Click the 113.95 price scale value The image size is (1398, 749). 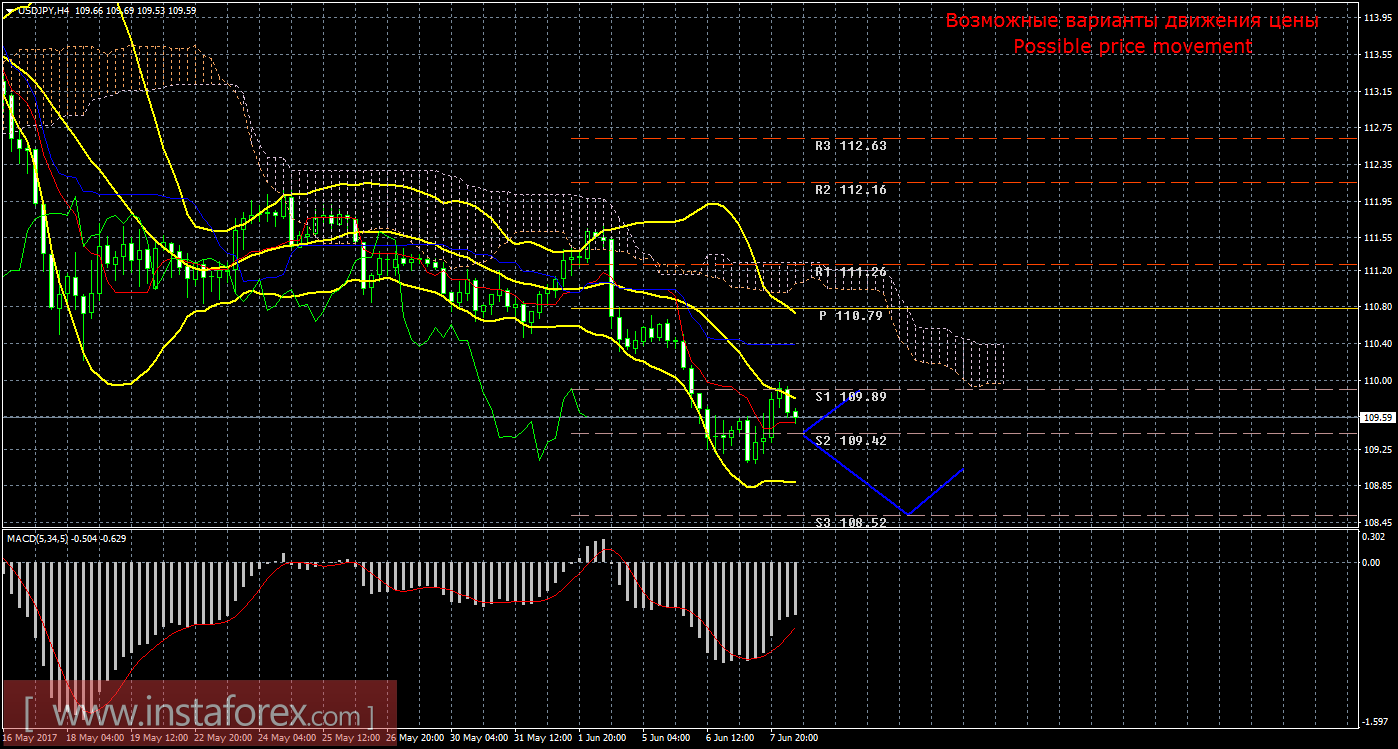(x=1378, y=18)
